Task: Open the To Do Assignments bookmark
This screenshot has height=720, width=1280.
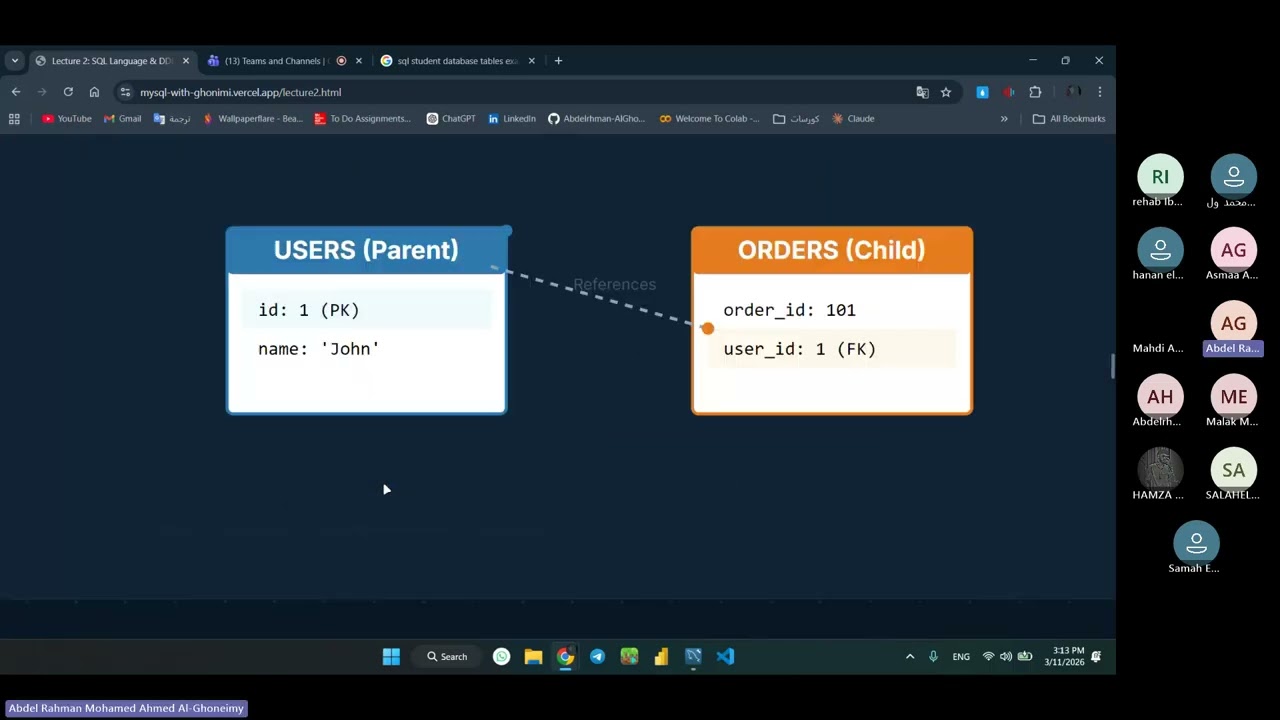Action: coord(362,119)
